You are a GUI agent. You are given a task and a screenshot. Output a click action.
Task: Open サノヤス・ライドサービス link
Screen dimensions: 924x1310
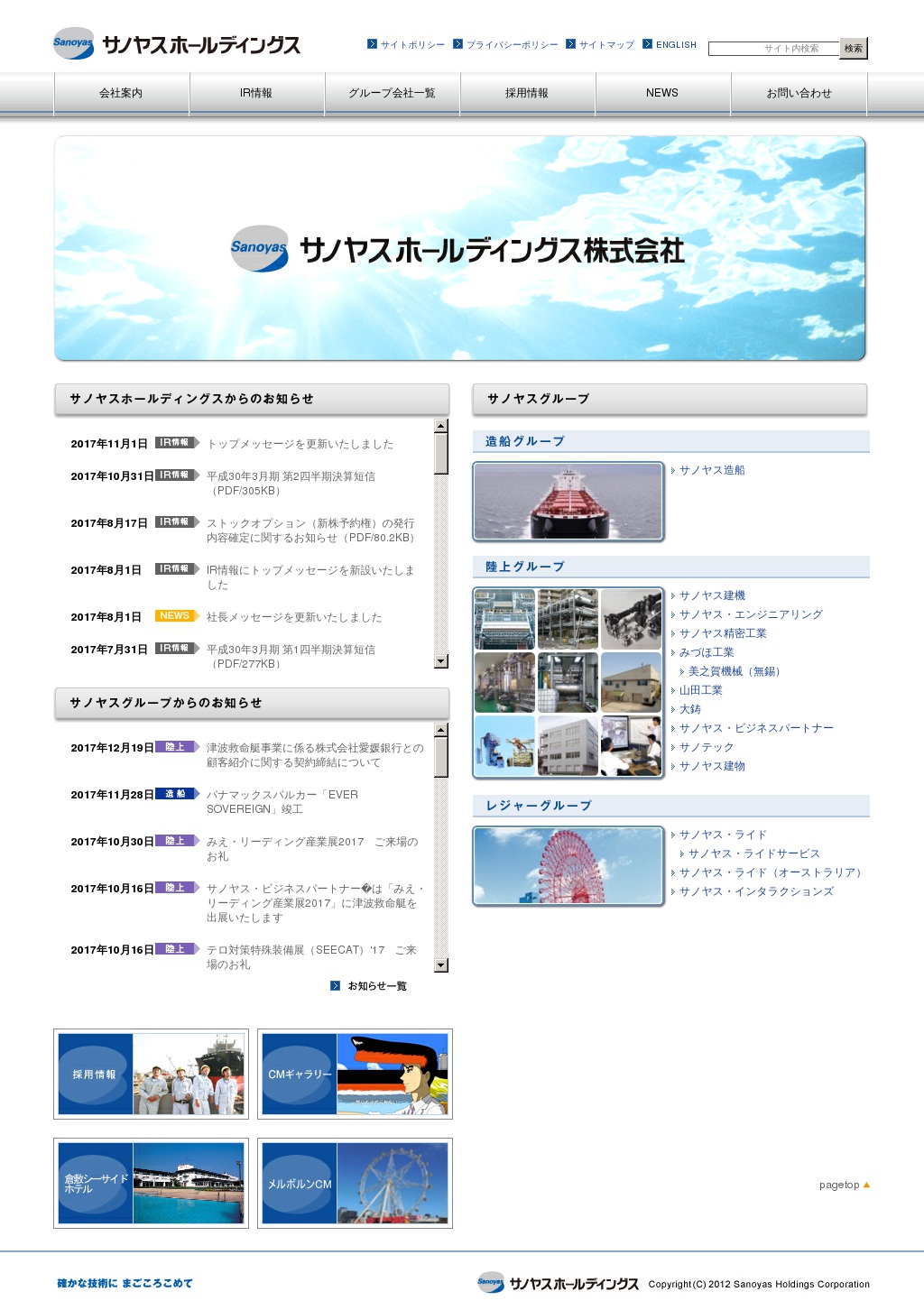coord(754,853)
